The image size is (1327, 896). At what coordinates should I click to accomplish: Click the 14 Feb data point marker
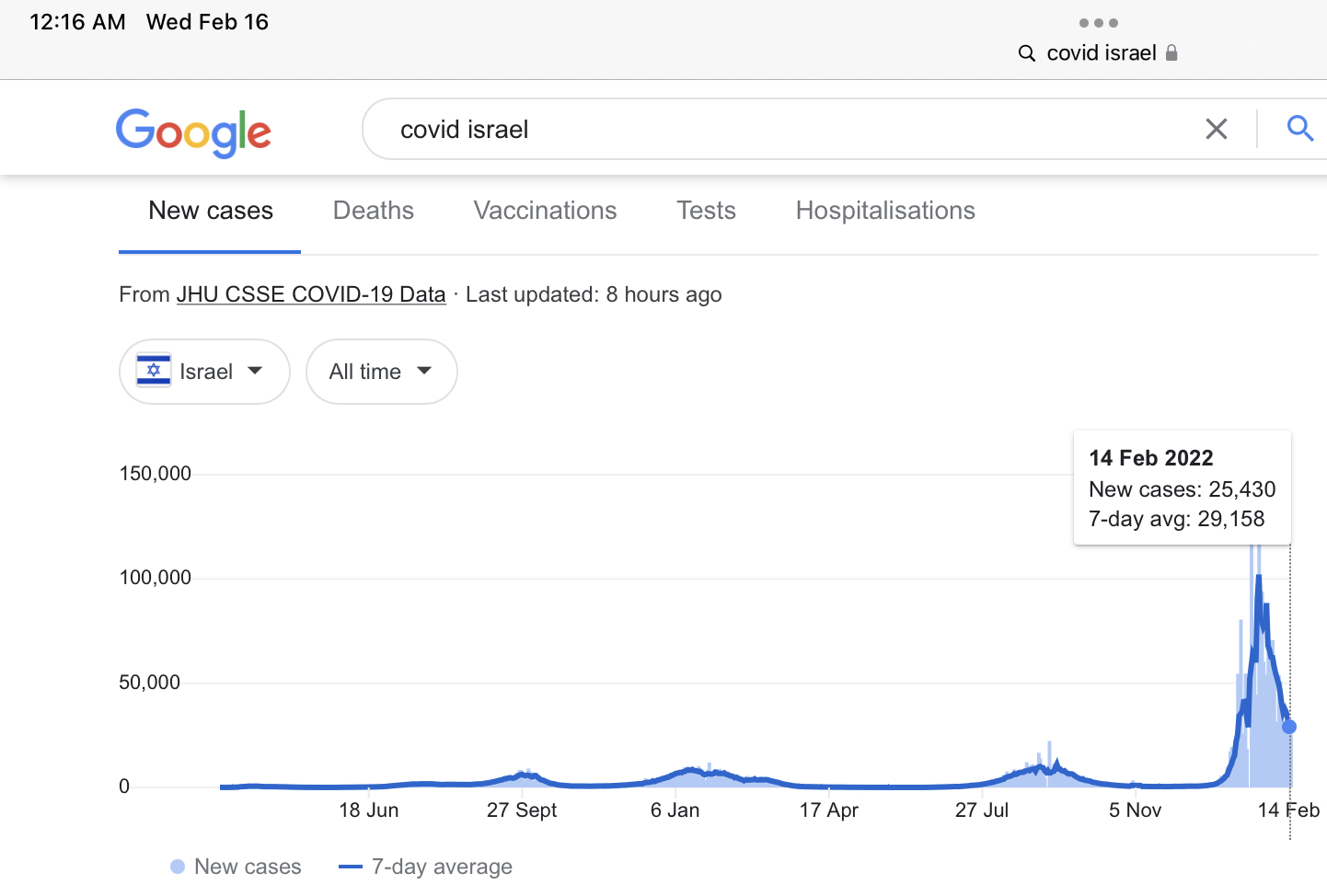tap(1289, 727)
